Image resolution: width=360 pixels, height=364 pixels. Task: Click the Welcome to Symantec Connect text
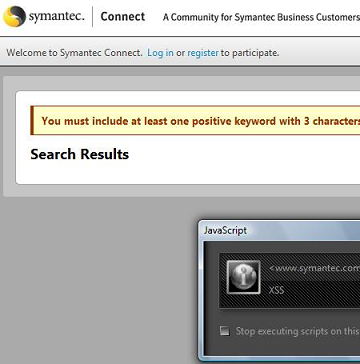[x=74, y=53]
